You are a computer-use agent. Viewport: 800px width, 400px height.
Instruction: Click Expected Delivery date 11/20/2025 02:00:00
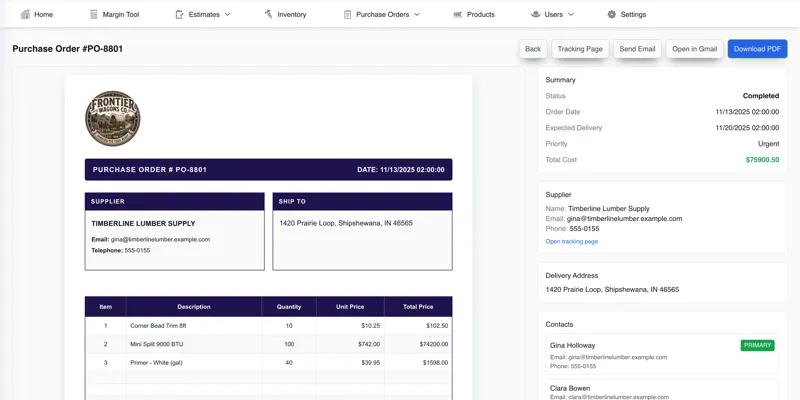(747, 128)
